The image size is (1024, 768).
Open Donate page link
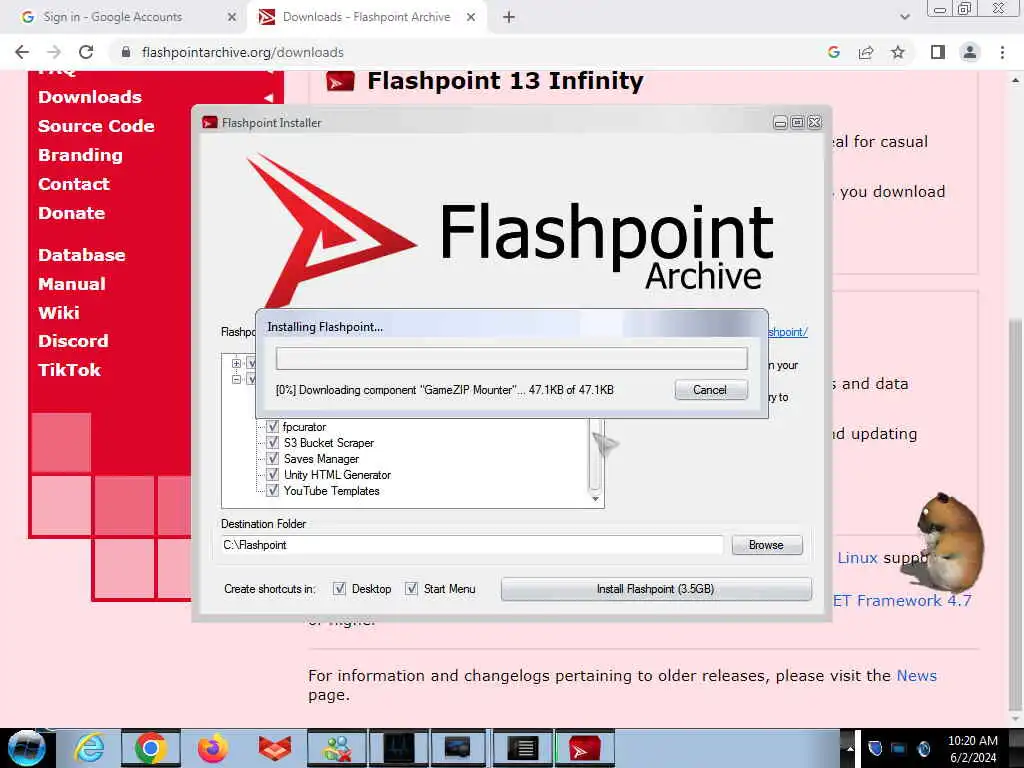[x=71, y=213]
